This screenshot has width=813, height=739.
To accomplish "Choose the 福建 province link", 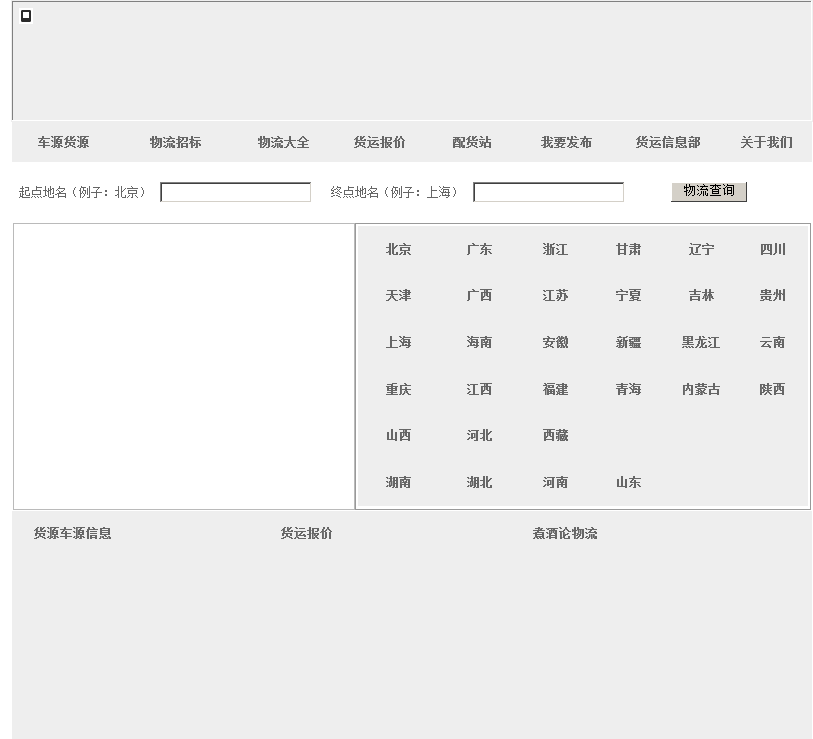I will point(555,389).
